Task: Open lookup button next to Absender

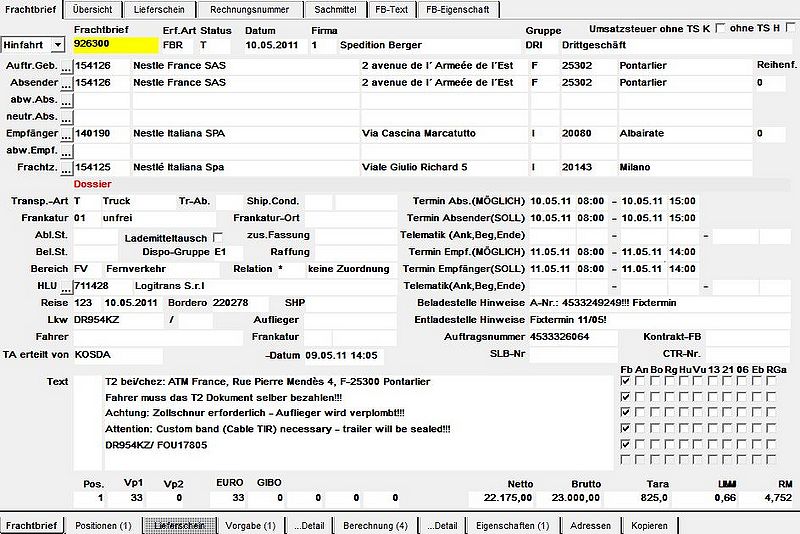Action: click(66, 83)
